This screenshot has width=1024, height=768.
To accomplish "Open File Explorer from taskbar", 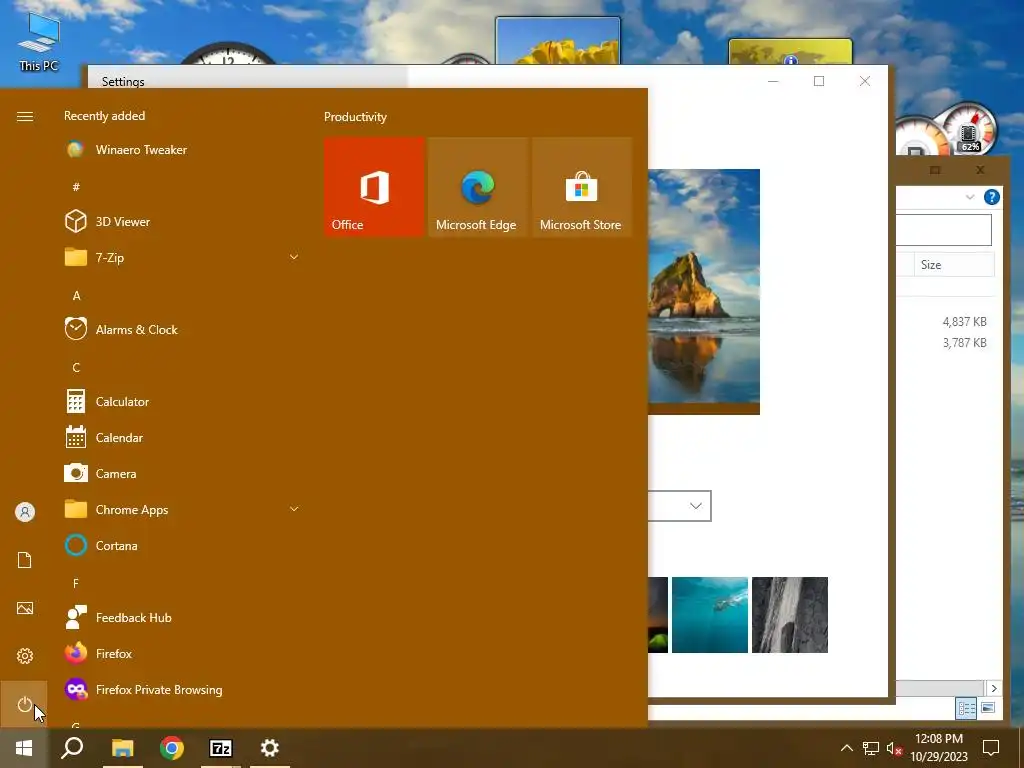I will (123, 748).
